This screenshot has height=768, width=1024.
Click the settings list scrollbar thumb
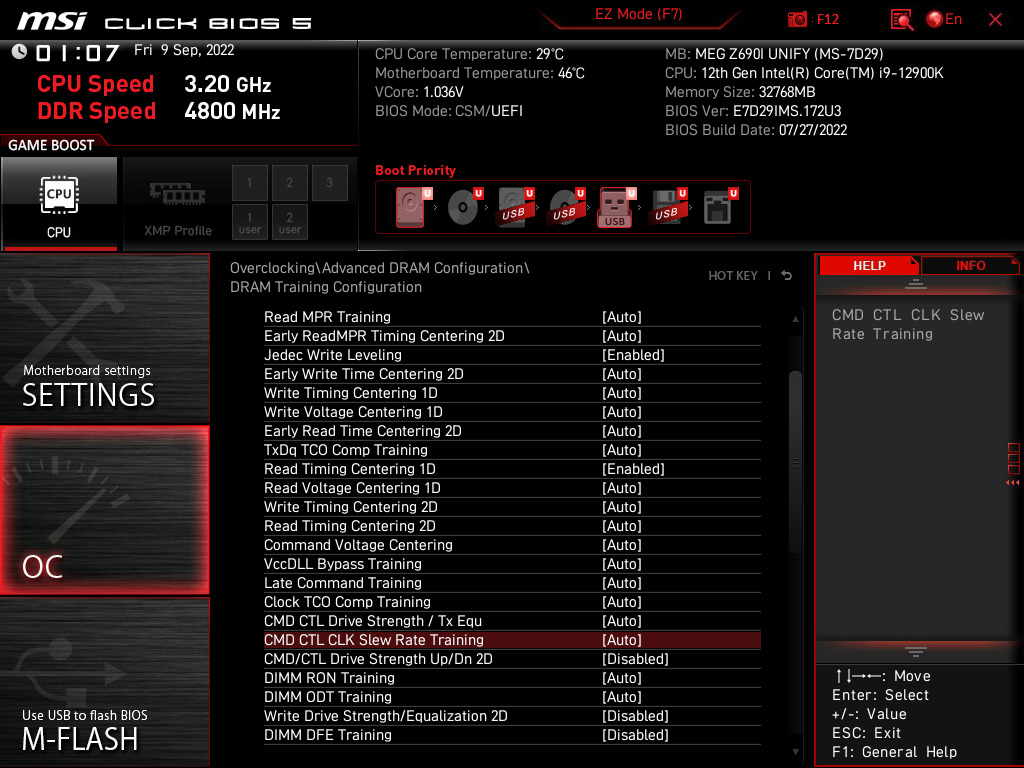795,461
